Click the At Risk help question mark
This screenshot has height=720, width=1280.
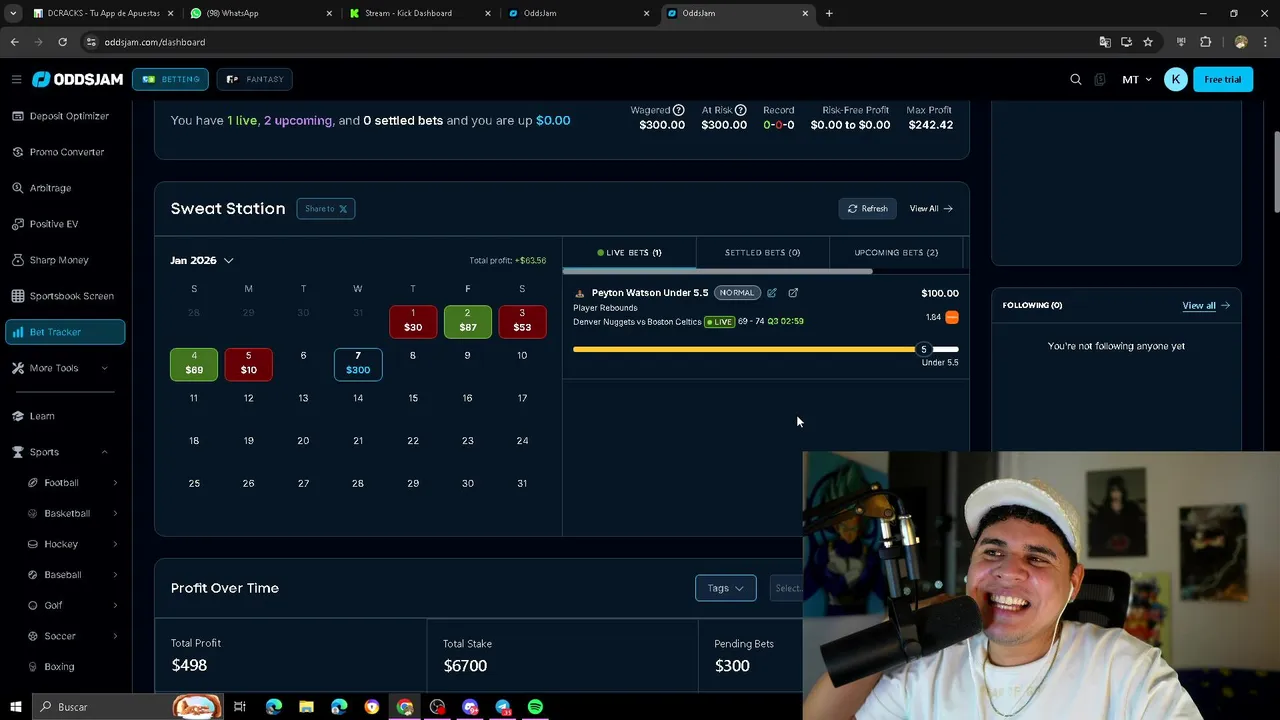click(x=741, y=110)
